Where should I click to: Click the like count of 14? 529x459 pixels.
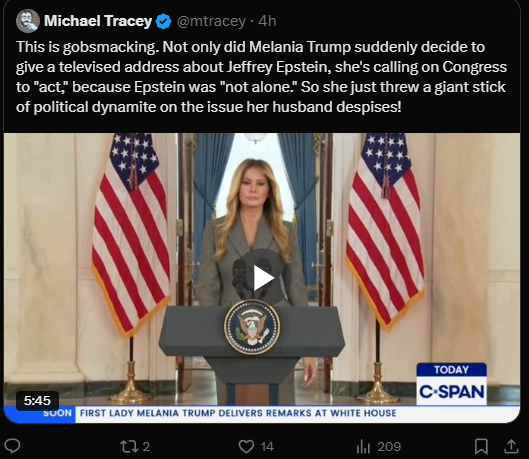(x=267, y=447)
